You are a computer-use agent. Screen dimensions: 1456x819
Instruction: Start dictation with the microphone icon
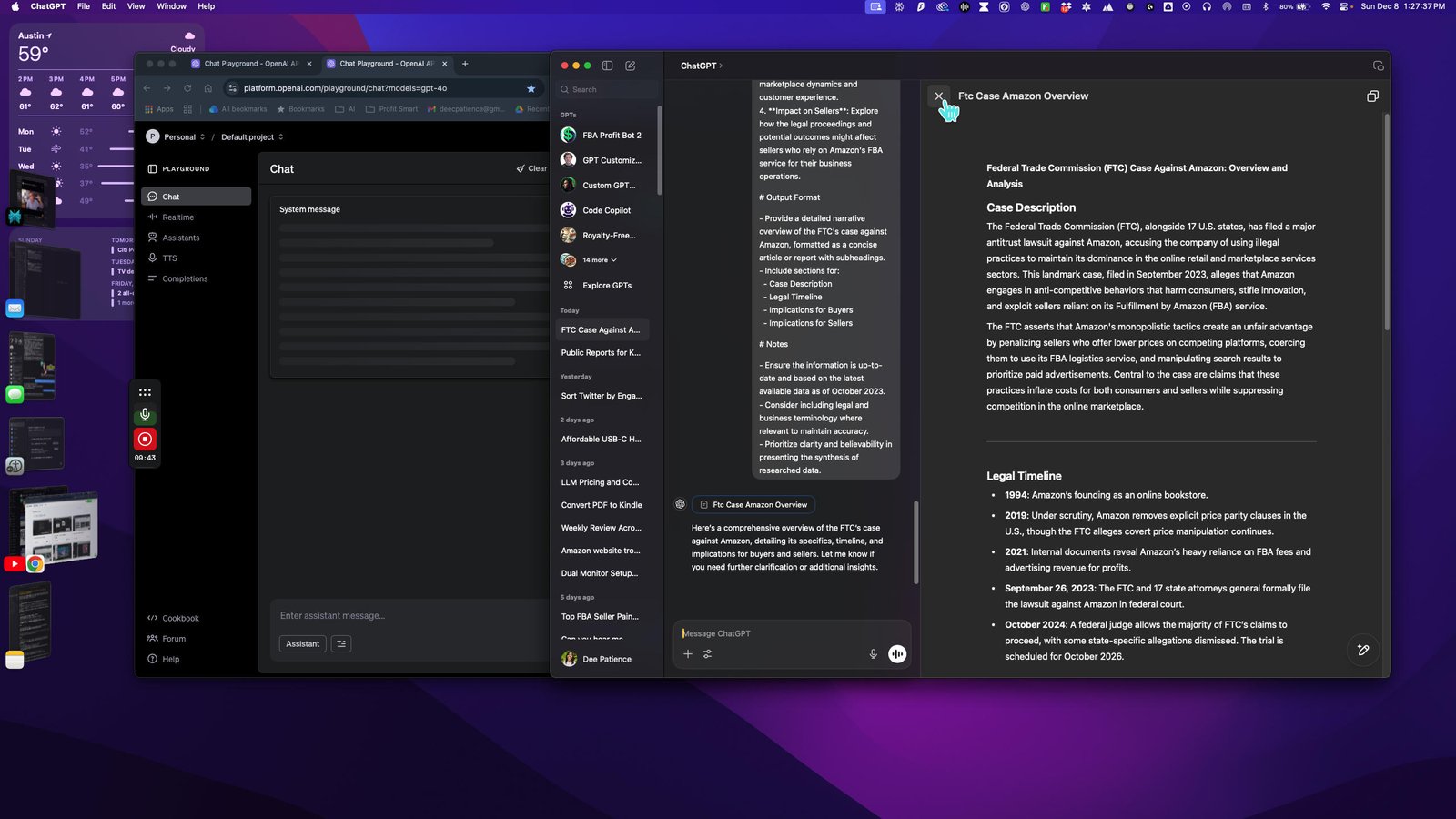(873, 653)
